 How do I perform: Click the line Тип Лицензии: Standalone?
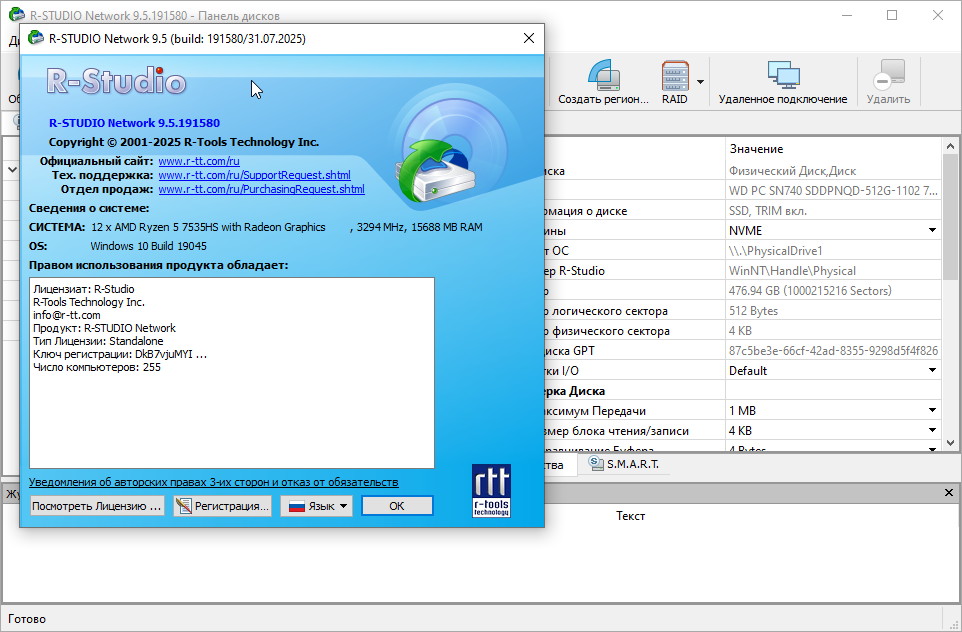[x=98, y=341]
